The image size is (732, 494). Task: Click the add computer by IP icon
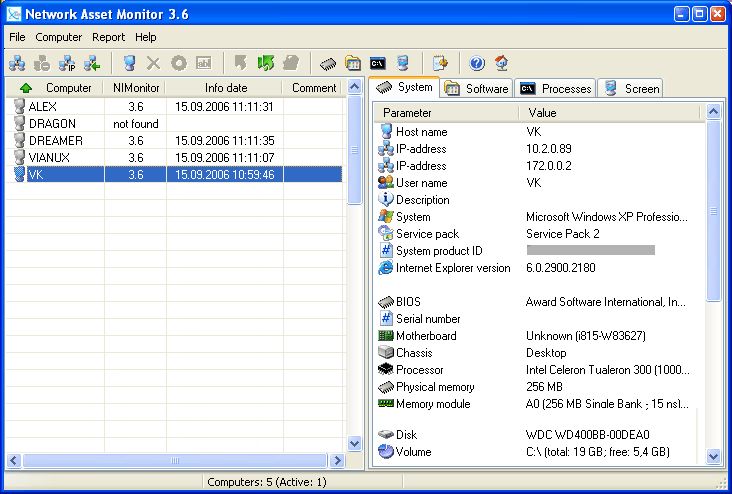tap(66, 63)
